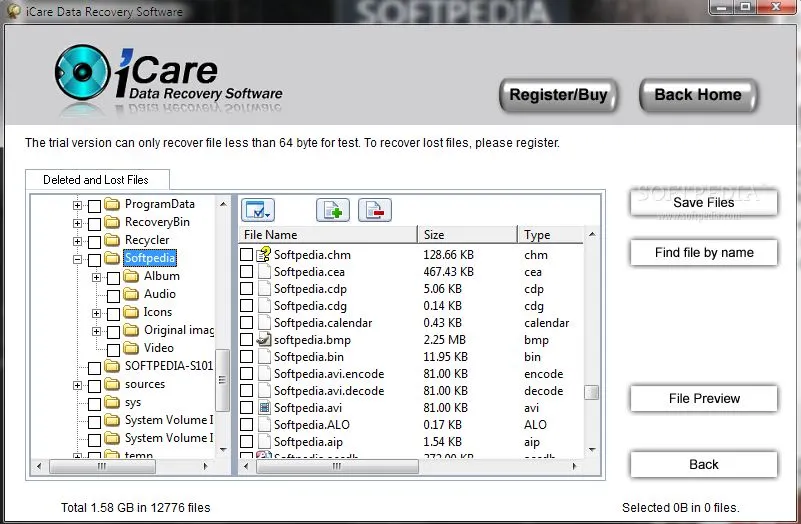This screenshot has width=801, height=524.
Task: Click the Softpedia.chm help file icon
Action: tap(265, 255)
